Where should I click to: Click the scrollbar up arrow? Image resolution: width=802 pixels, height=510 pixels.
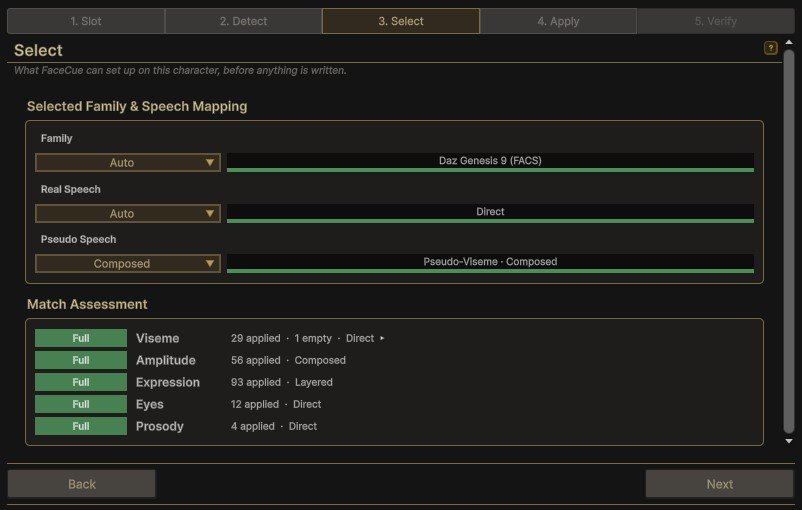[789, 42]
